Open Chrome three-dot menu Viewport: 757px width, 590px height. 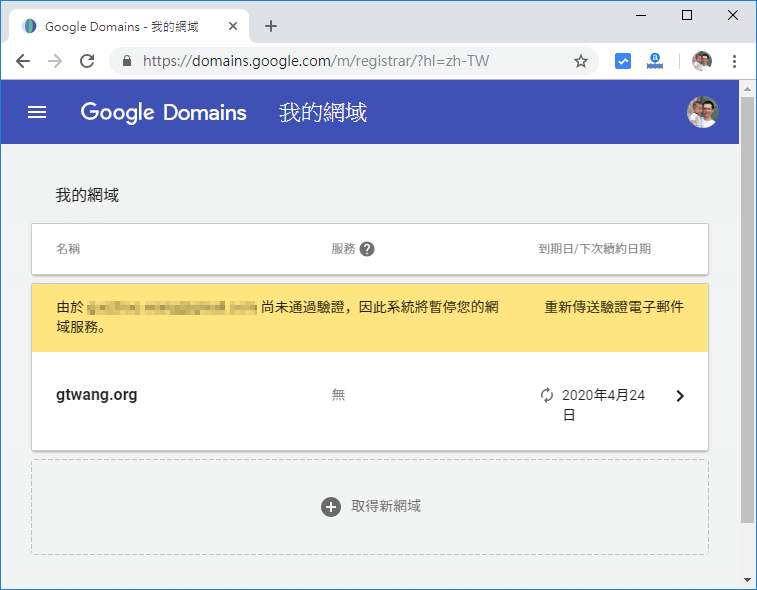coord(734,61)
